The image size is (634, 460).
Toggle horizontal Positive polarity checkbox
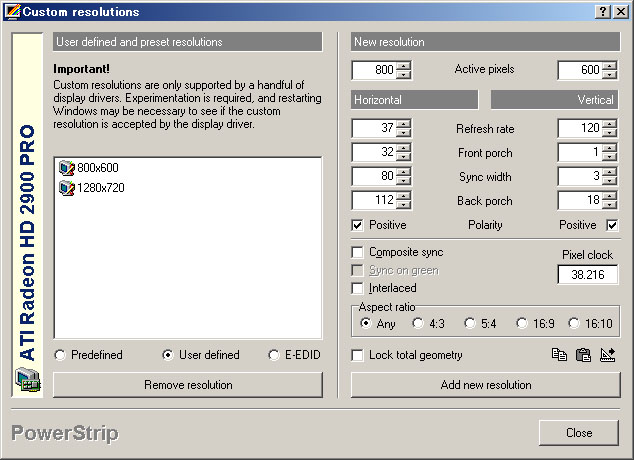point(357,225)
